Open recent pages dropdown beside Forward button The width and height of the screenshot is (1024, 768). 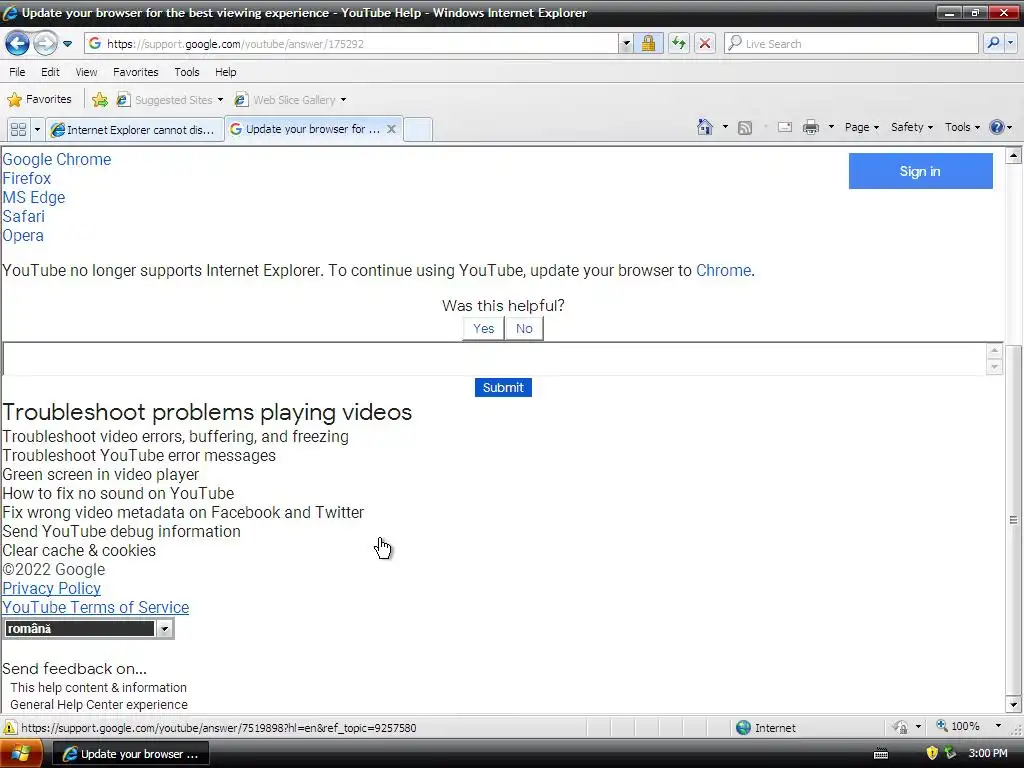[67, 44]
